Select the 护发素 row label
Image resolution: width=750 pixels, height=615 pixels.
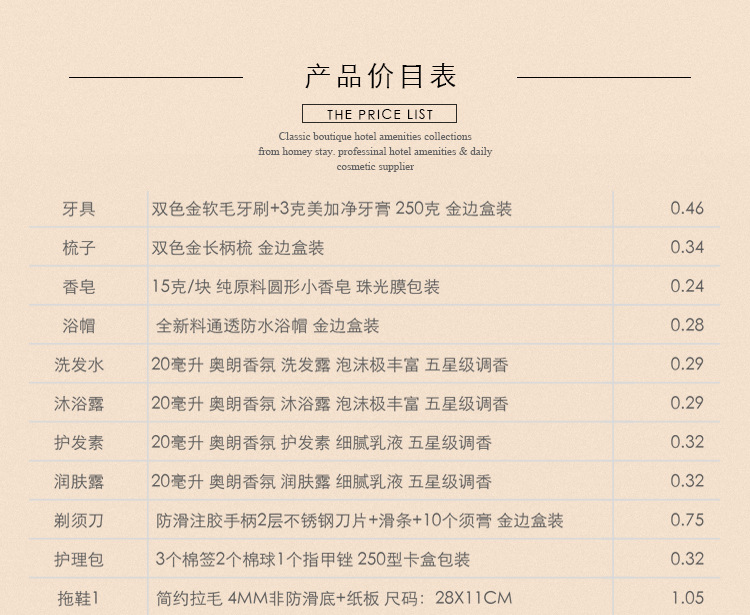pyautogui.click(x=79, y=443)
